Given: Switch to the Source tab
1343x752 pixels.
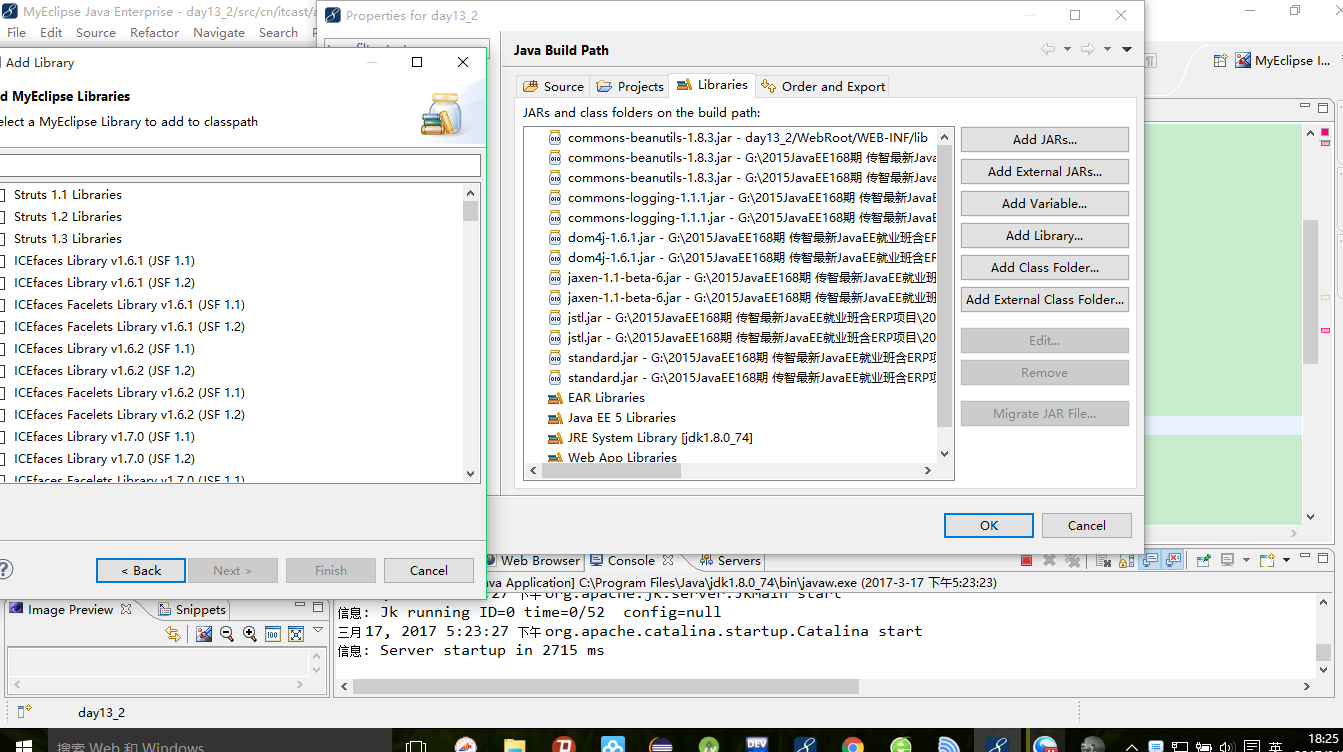Looking at the screenshot, I should point(553,86).
